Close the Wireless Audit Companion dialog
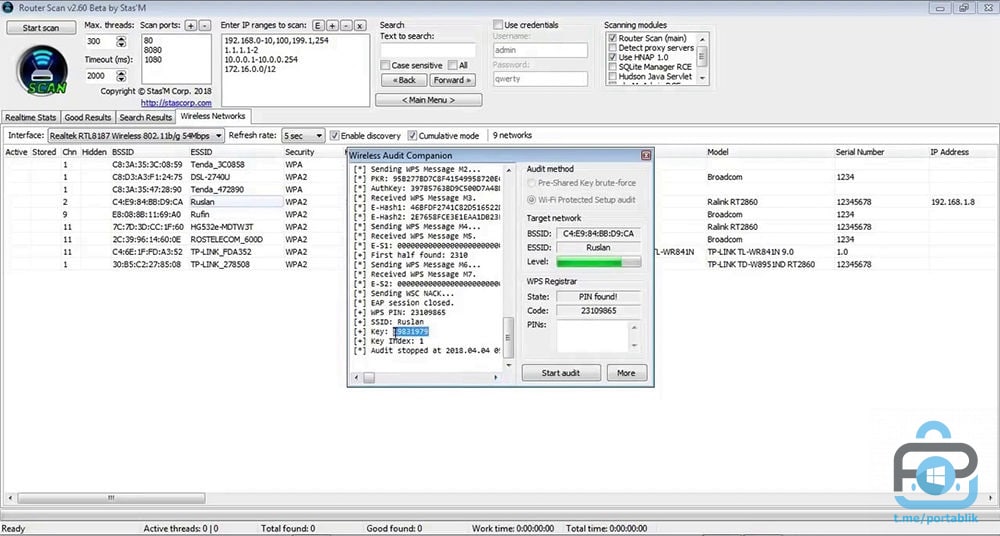 tap(645, 155)
